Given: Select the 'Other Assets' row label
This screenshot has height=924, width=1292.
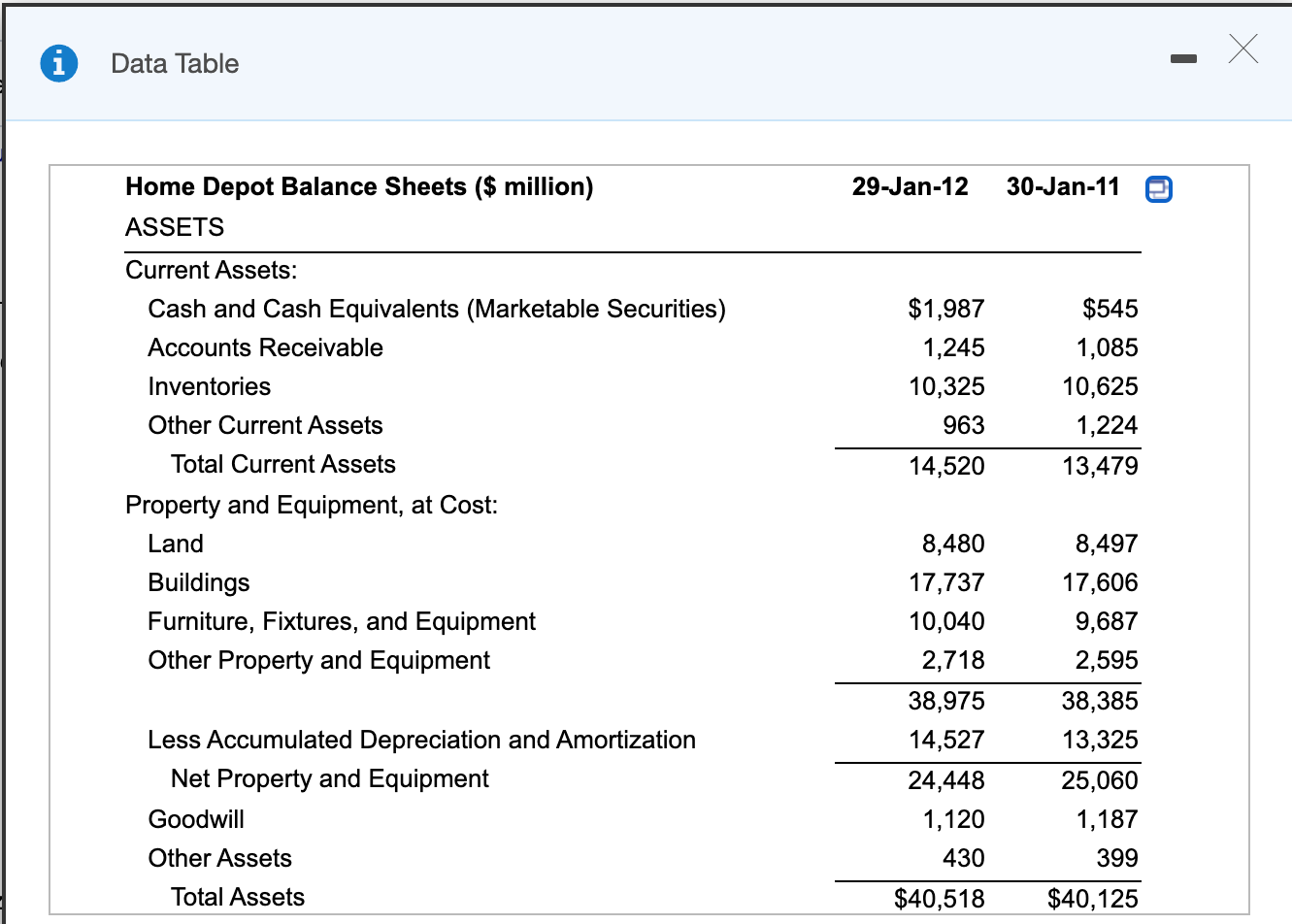Looking at the screenshot, I should [x=219, y=858].
